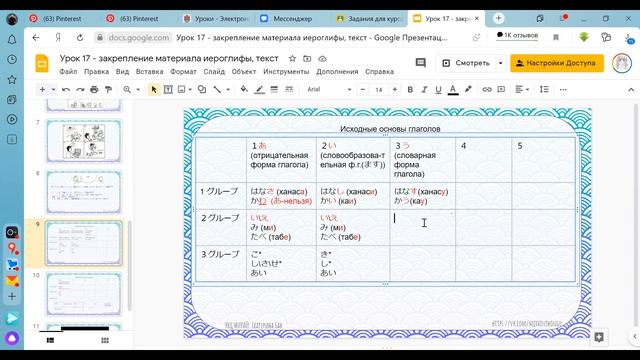Open the Вид menu
The image size is (640, 360).
(122, 71)
